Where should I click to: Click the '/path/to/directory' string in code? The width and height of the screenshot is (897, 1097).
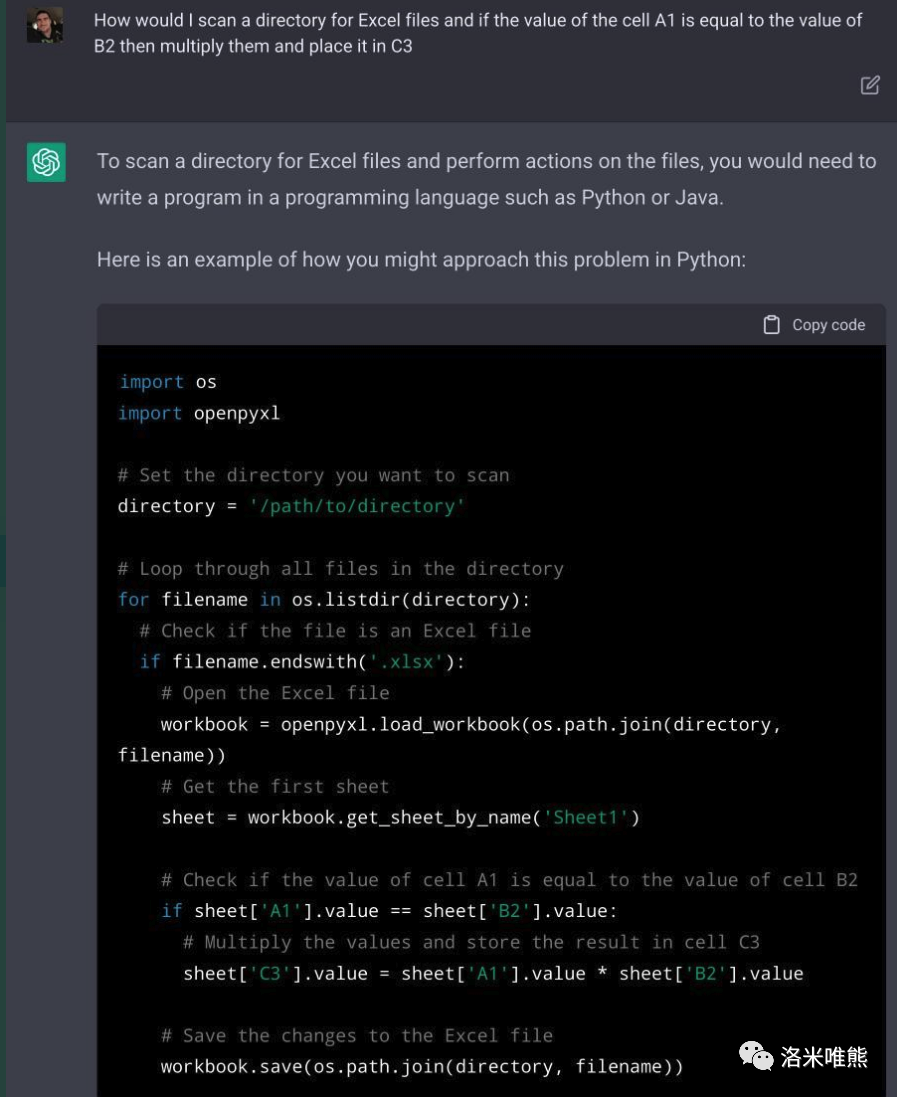point(357,506)
